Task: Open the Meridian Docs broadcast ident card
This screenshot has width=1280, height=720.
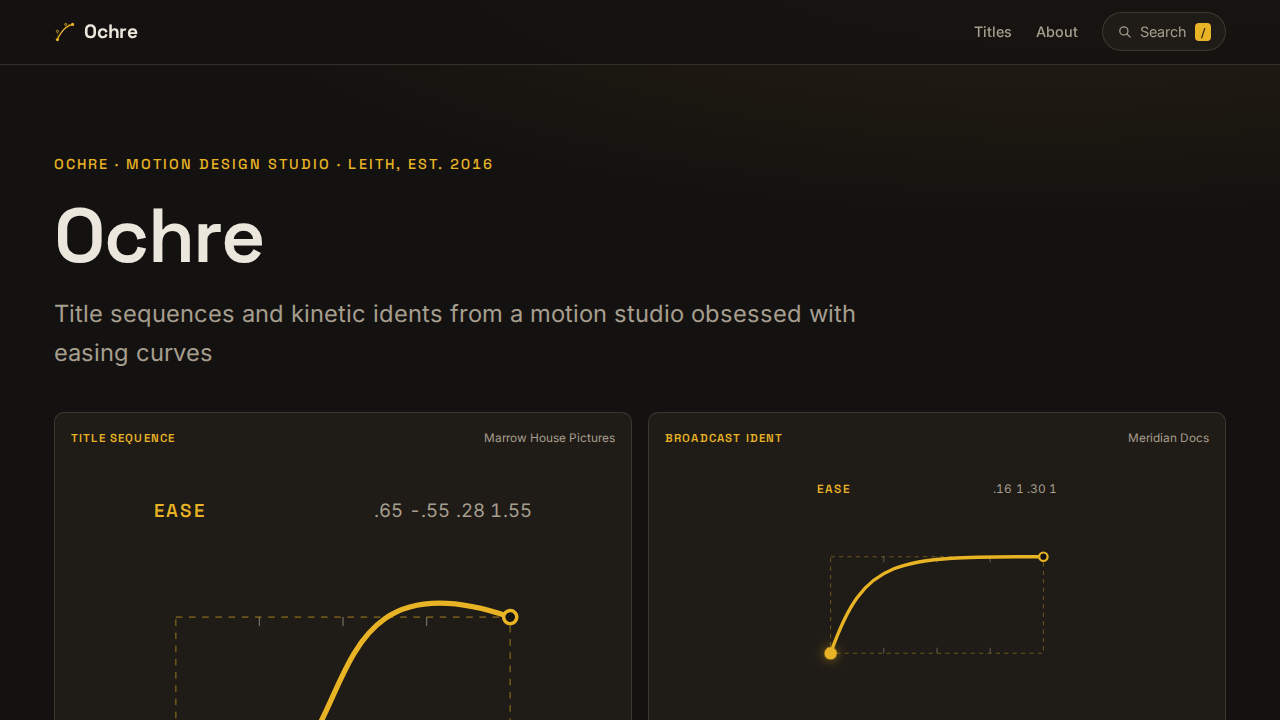Action: [937, 566]
